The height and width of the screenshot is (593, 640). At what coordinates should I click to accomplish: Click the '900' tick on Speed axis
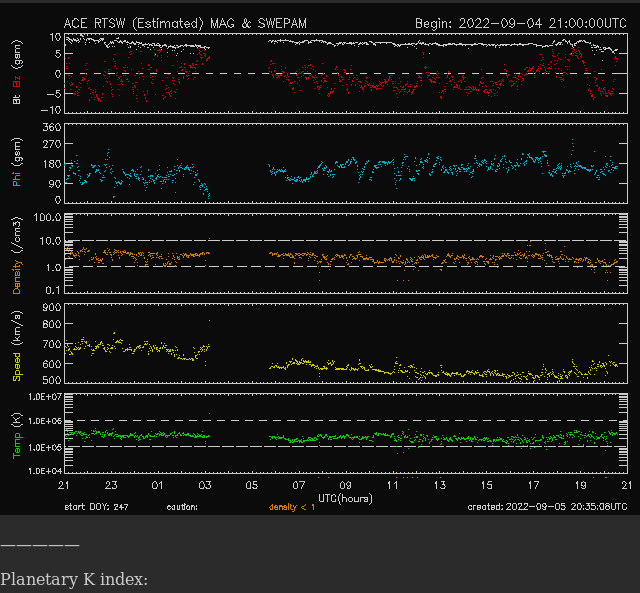click(52, 307)
